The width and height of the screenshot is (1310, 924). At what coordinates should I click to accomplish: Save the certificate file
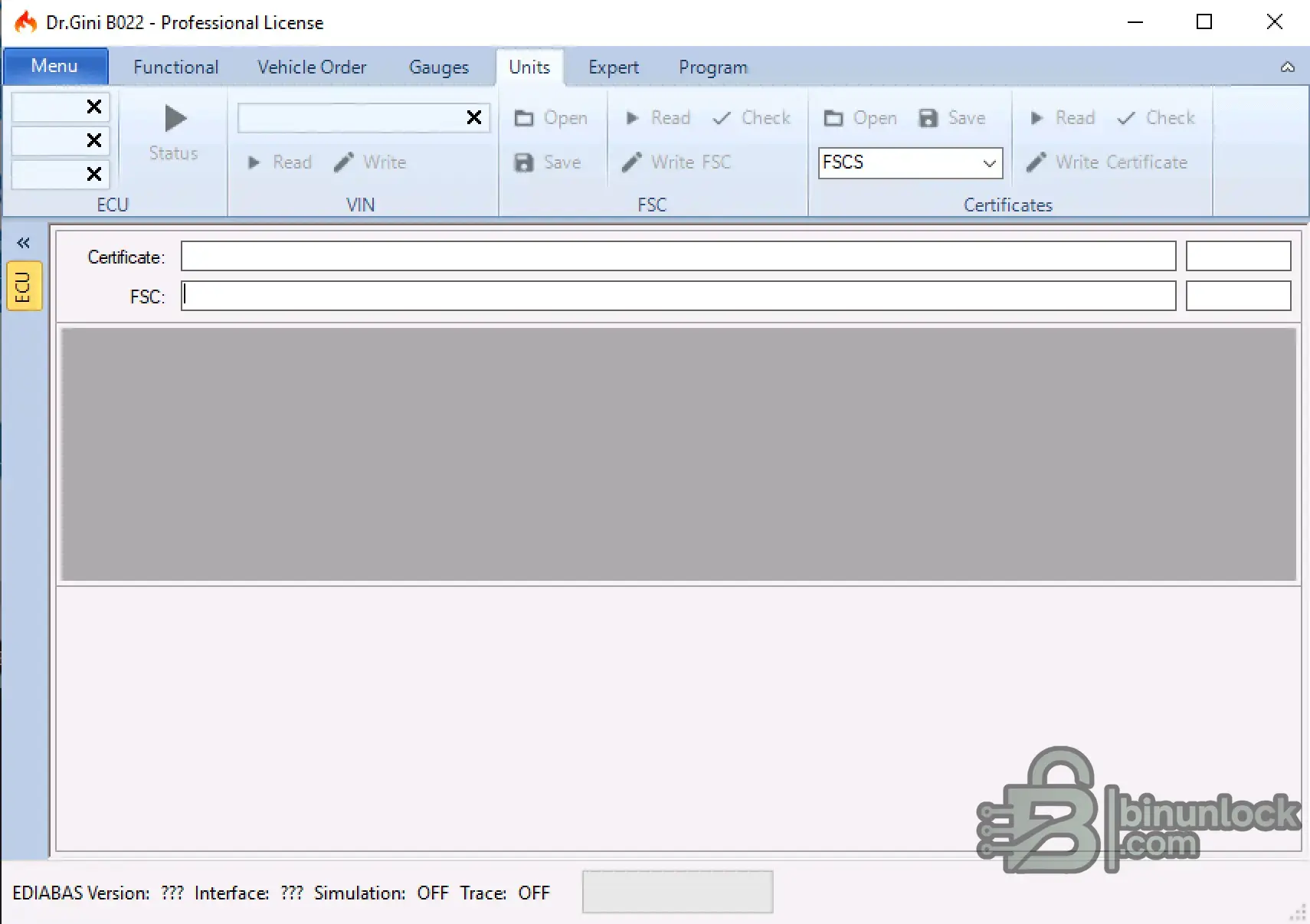coord(952,118)
